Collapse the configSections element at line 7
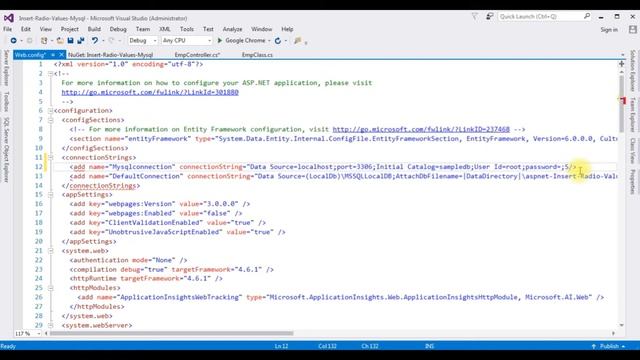This screenshot has width=640, height=360. (50, 120)
